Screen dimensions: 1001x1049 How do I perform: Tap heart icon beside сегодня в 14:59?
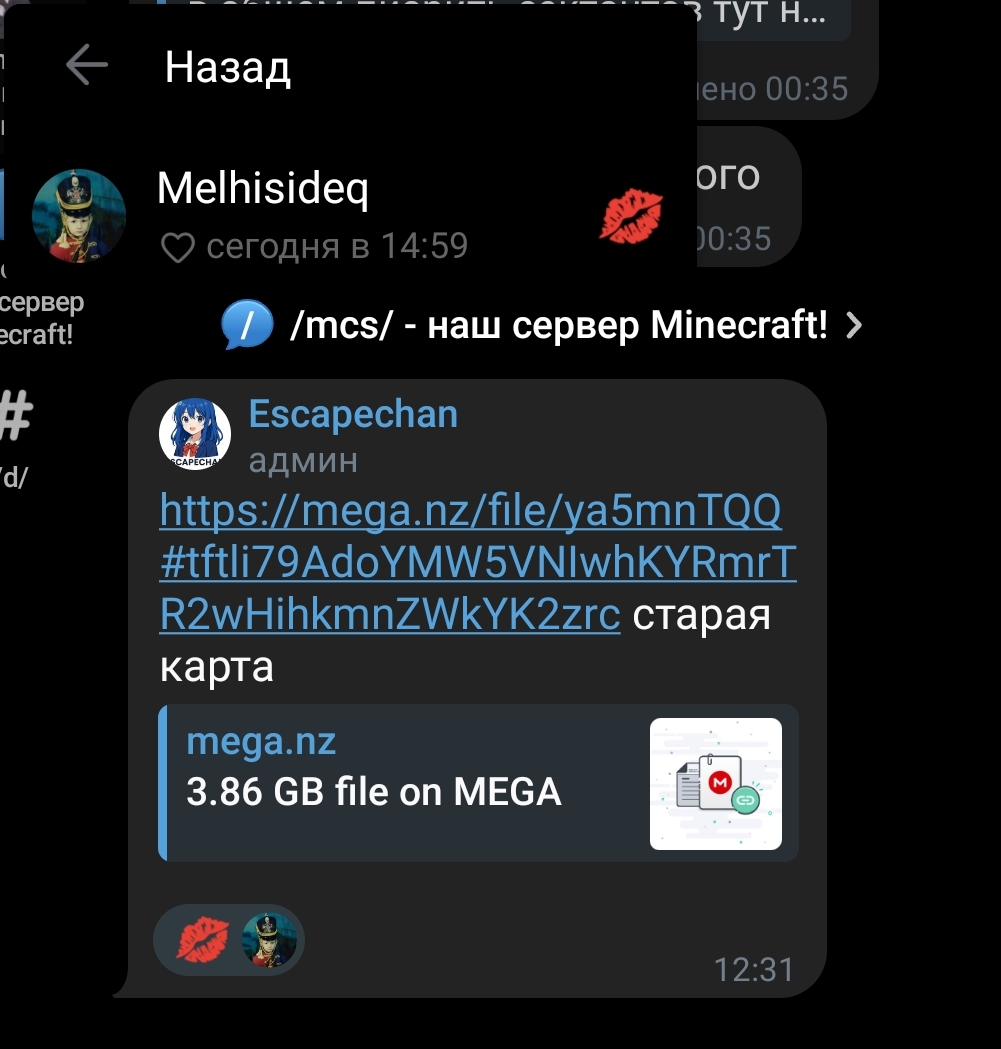pos(177,248)
